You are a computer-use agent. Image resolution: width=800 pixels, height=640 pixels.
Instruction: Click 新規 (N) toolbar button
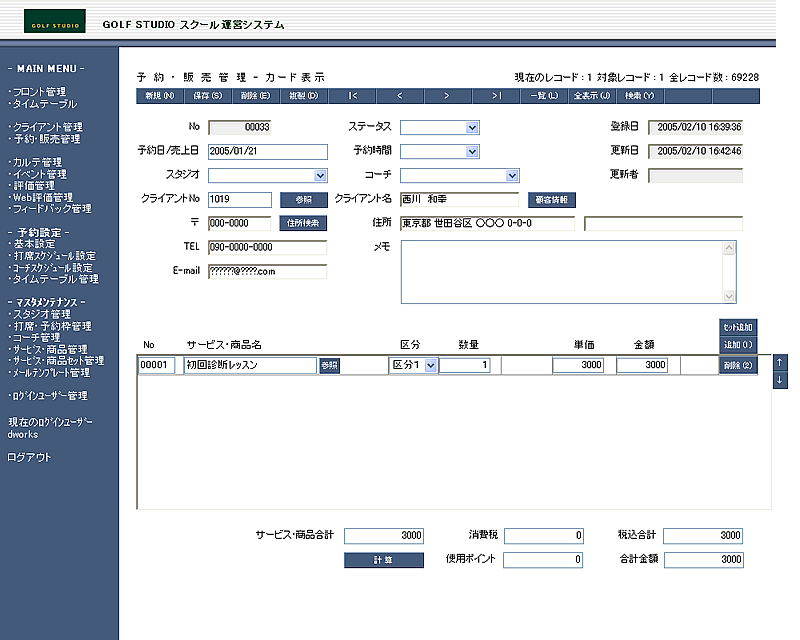point(160,96)
